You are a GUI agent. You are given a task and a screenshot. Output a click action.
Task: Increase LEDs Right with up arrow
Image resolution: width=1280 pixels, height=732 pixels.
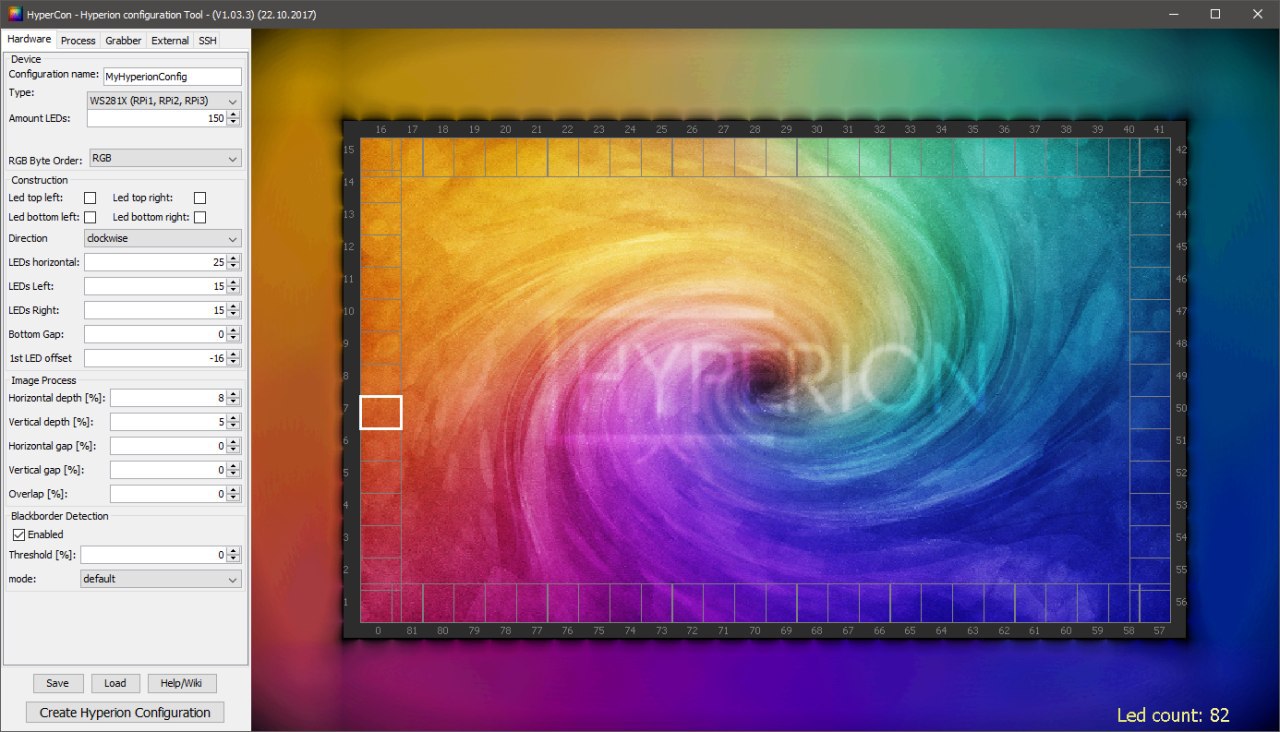pyautogui.click(x=234, y=306)
